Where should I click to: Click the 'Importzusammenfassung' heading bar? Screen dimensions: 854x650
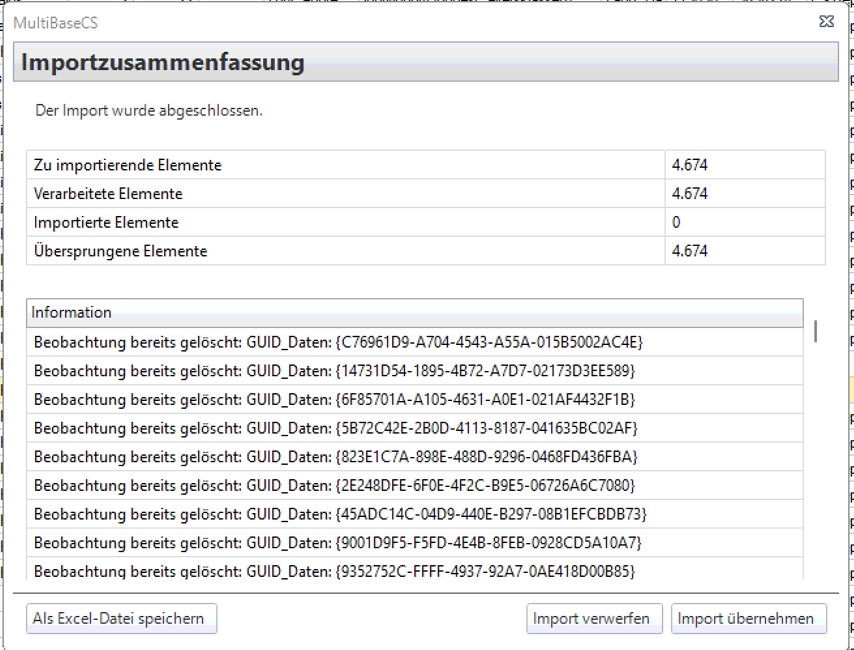(x=427, y=63)
